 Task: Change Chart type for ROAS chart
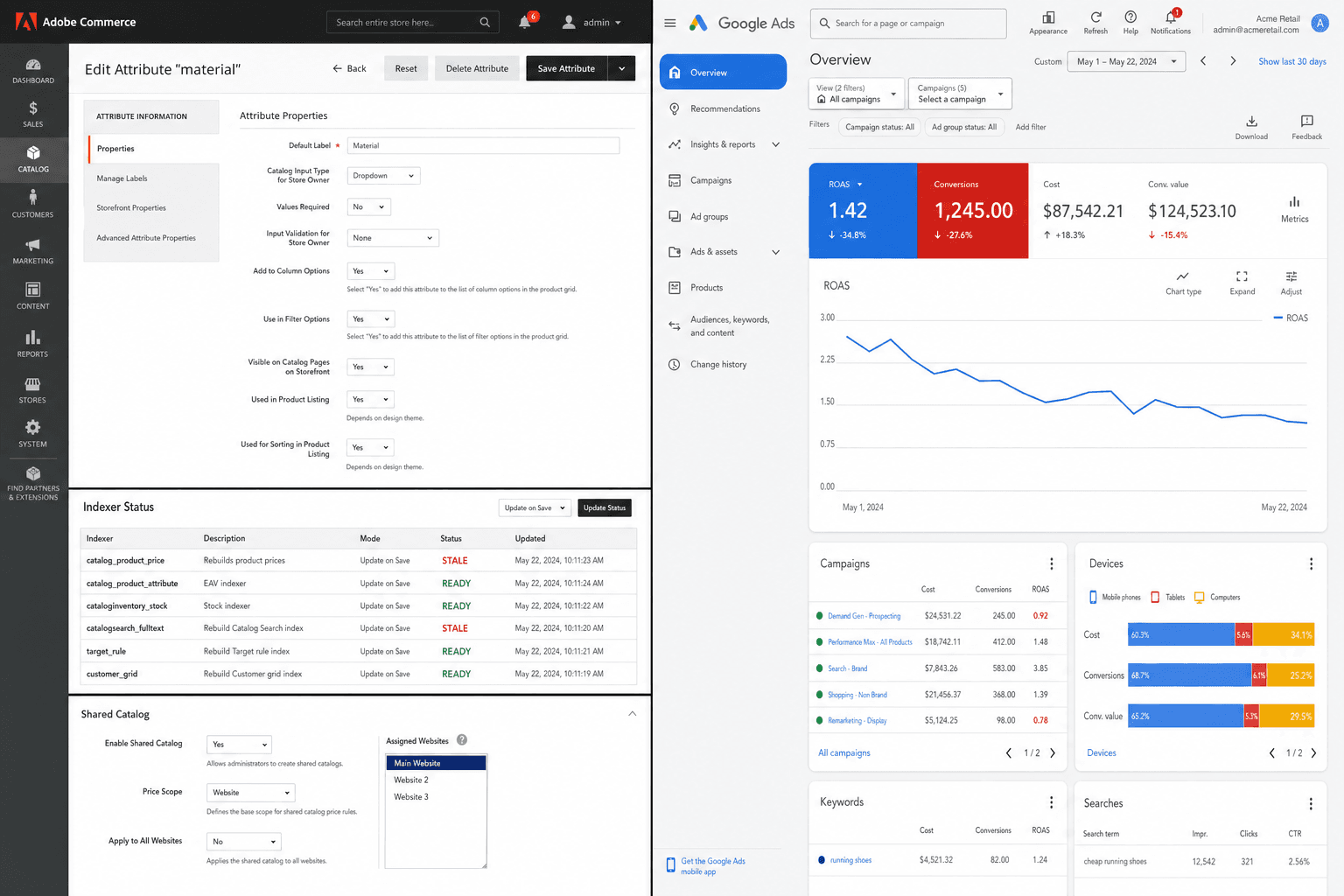(1183, 283)
